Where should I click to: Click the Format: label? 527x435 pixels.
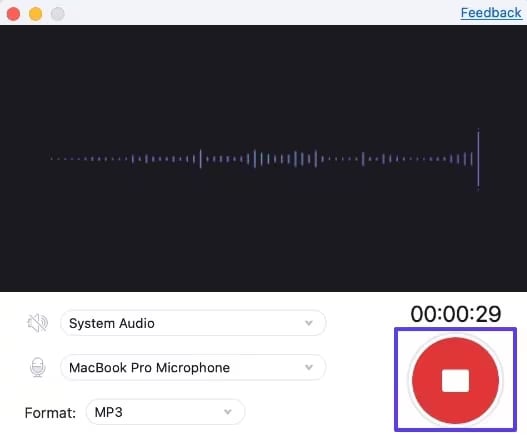tap(50, 413)
